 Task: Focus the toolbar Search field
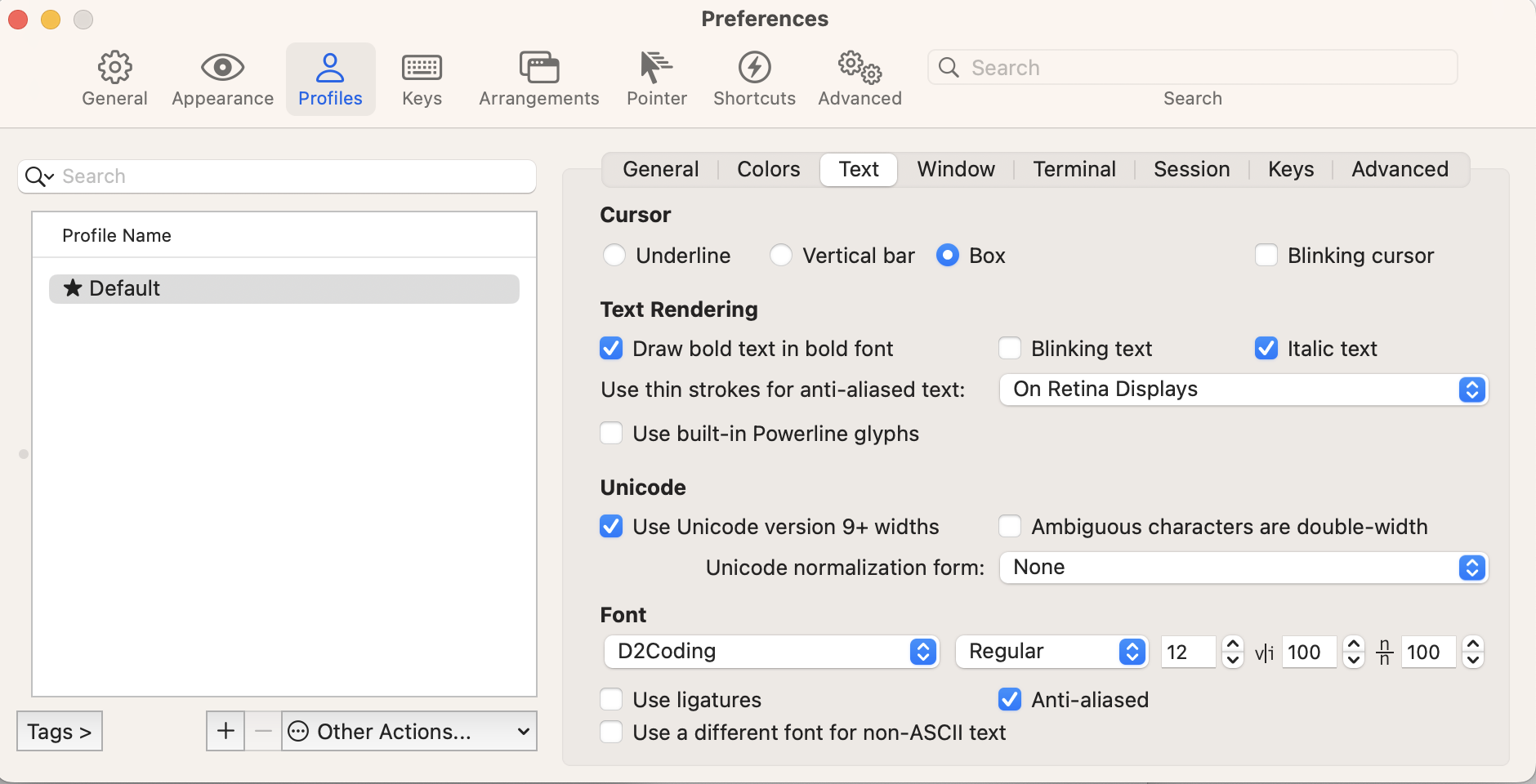(1193, 67)
